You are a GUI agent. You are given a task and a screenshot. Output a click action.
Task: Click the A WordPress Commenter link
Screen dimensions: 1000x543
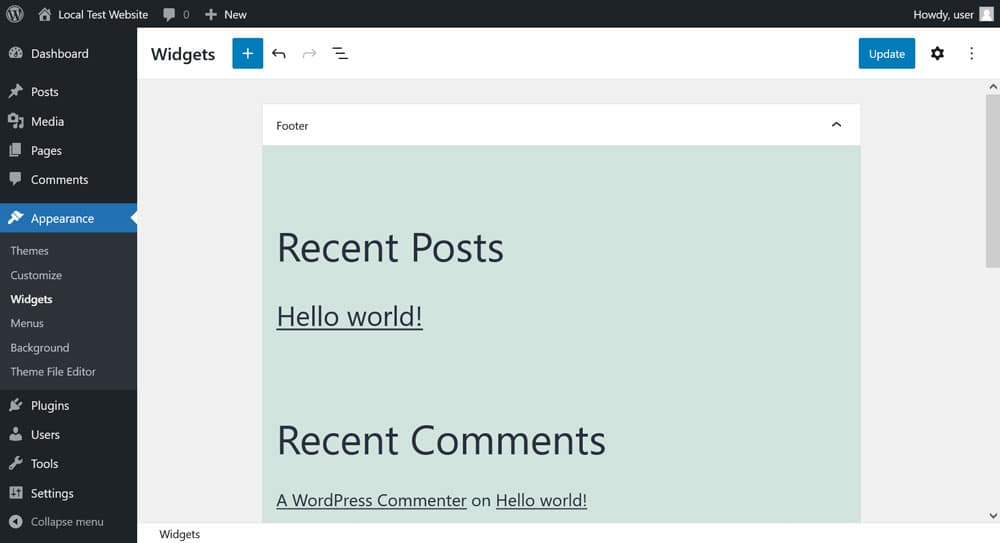point(371,500)
